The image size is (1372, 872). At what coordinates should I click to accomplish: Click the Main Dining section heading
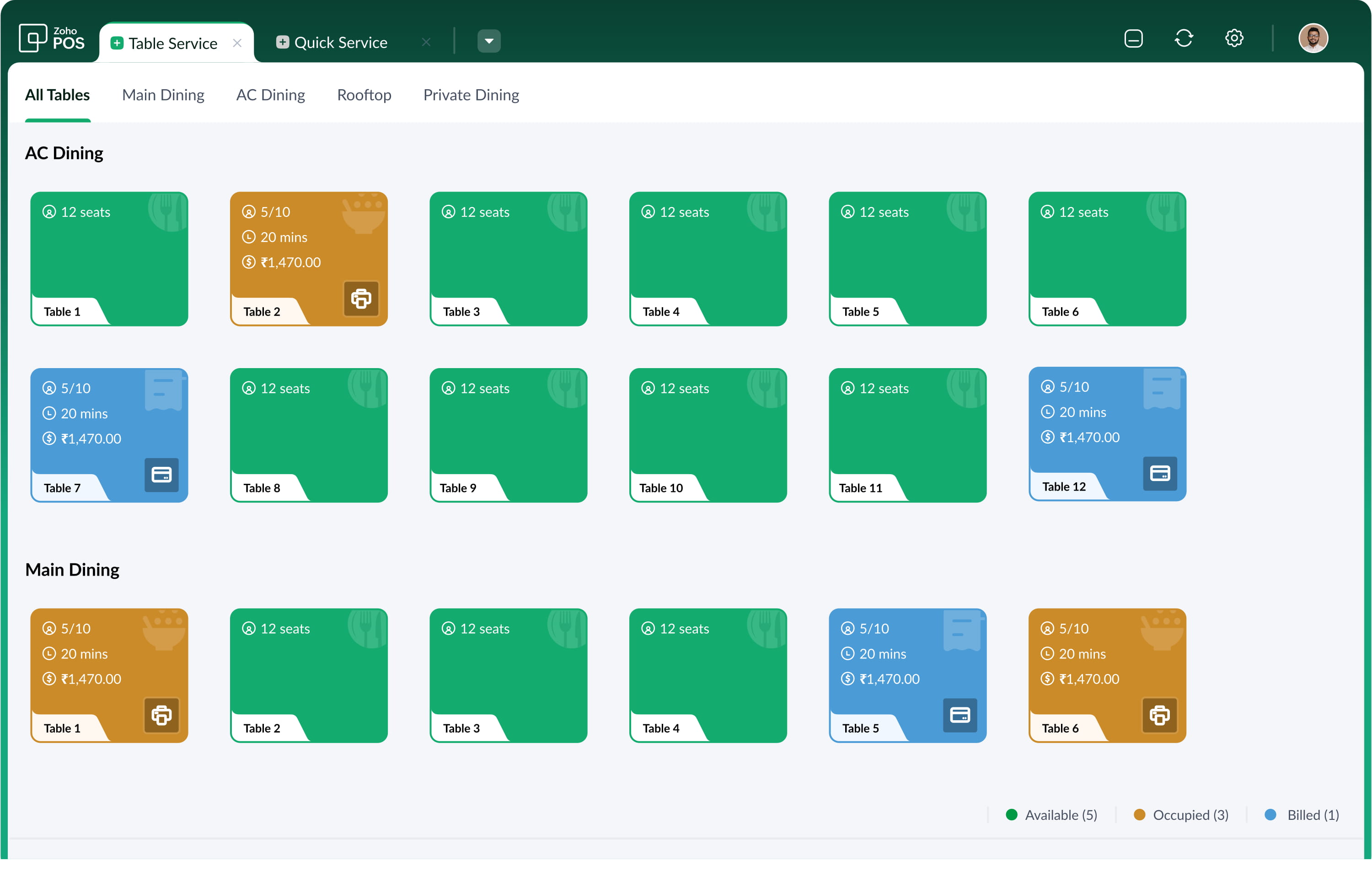click(x=72, y=570)
